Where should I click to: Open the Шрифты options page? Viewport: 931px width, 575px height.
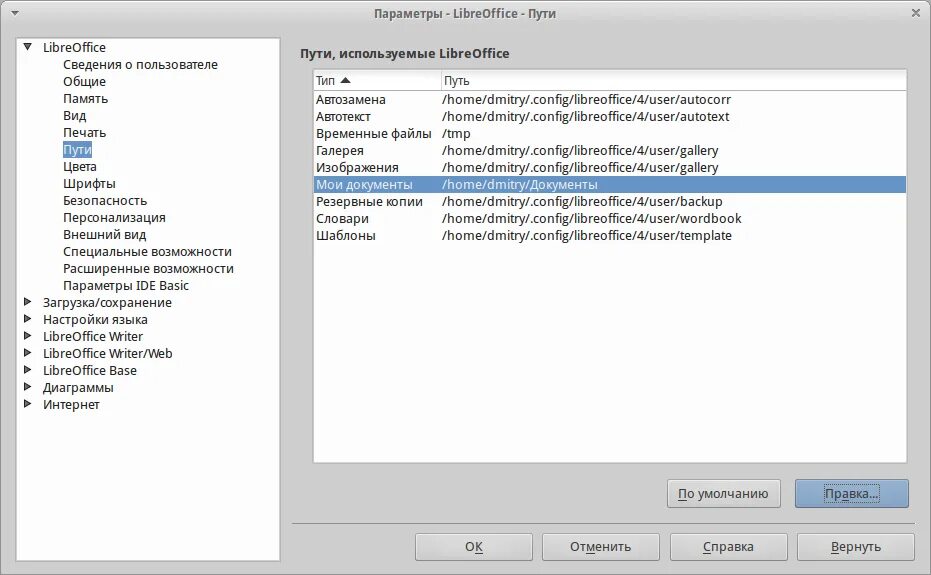tap(89, 184)
